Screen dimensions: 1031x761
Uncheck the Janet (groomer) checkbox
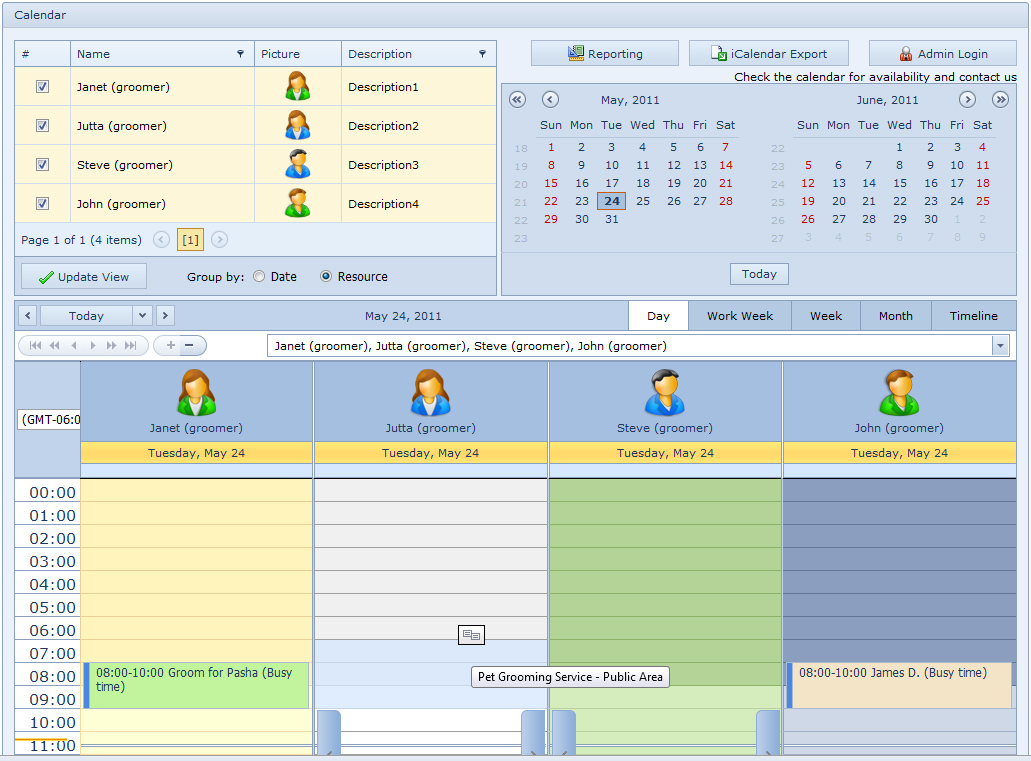(x=42, y=87)
